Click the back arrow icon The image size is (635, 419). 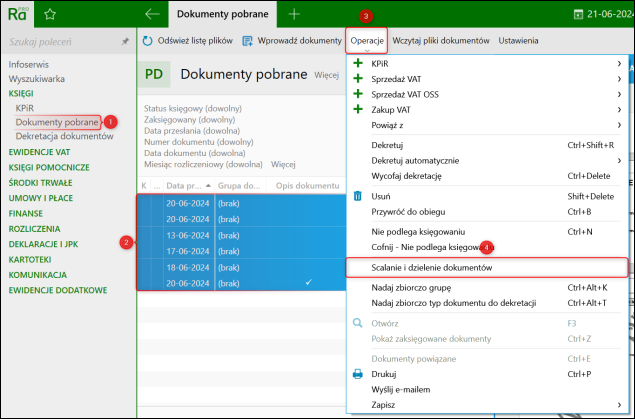(152, 14)
